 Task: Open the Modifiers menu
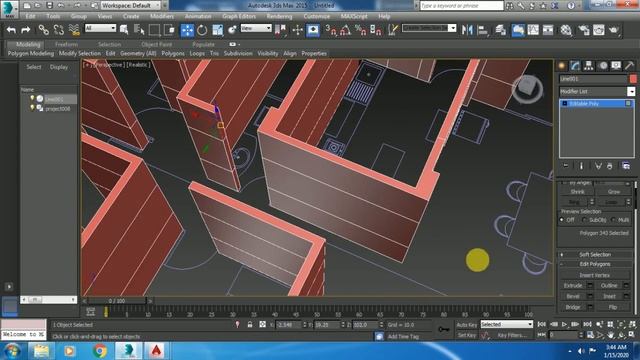[x=162, y=16]
